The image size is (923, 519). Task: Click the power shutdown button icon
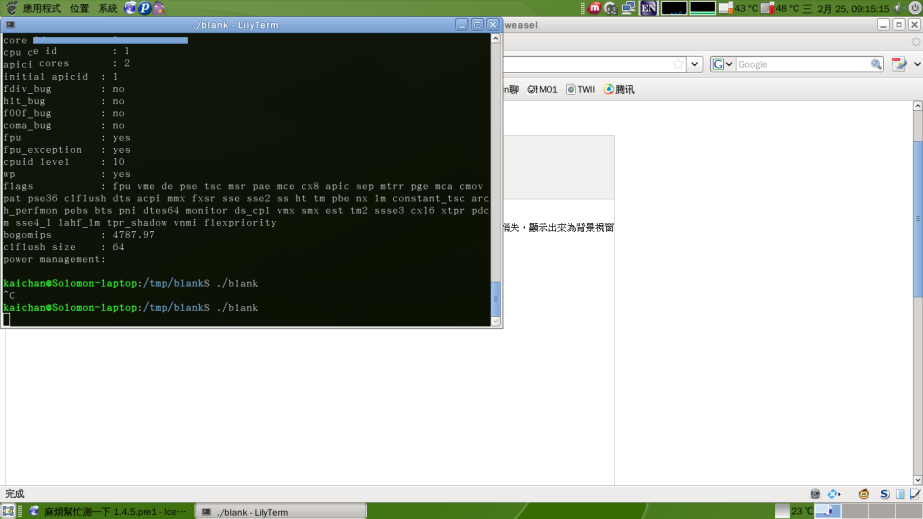tap(913, 8)
